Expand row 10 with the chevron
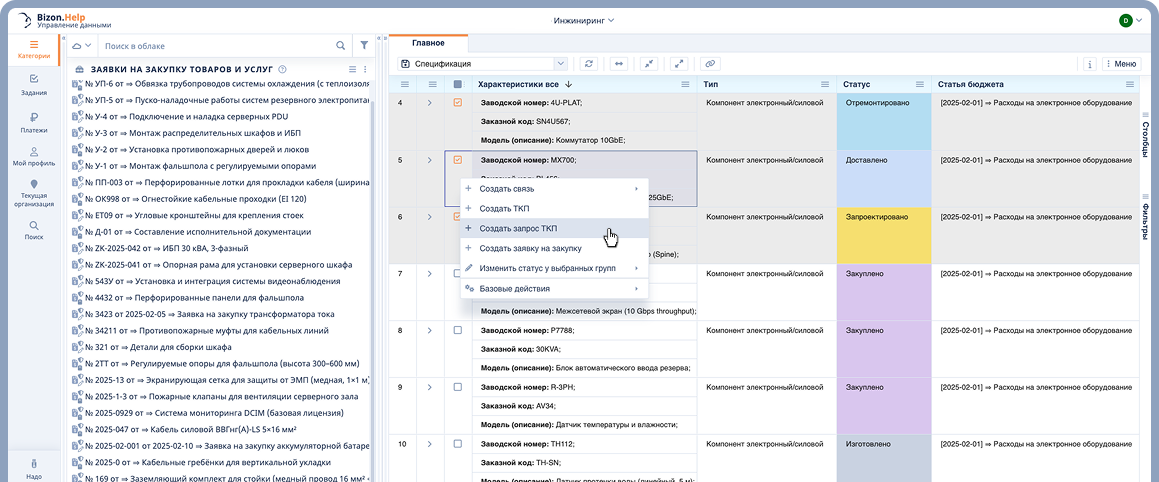The height and width of the screenshot is (482, 1159). click(x=429, y=444)
